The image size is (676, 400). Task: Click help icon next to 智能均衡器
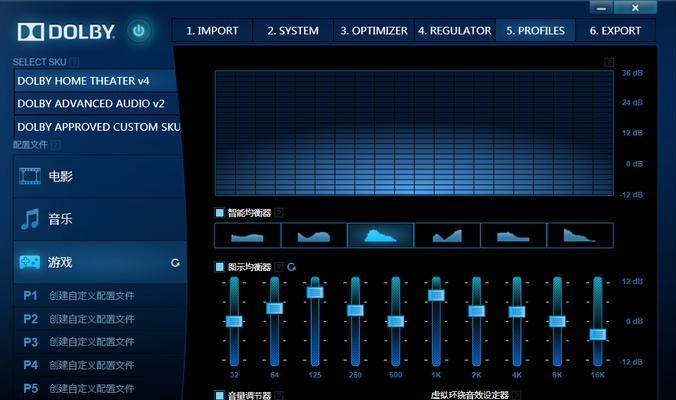pos(279,212)
